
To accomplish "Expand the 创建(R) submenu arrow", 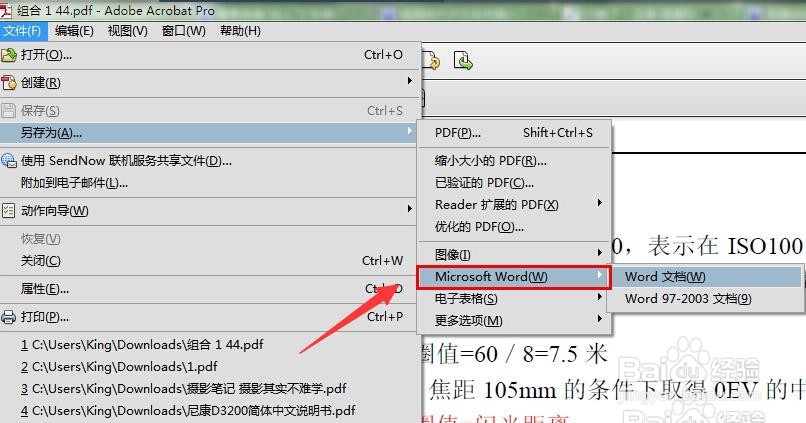I will 409,81.
